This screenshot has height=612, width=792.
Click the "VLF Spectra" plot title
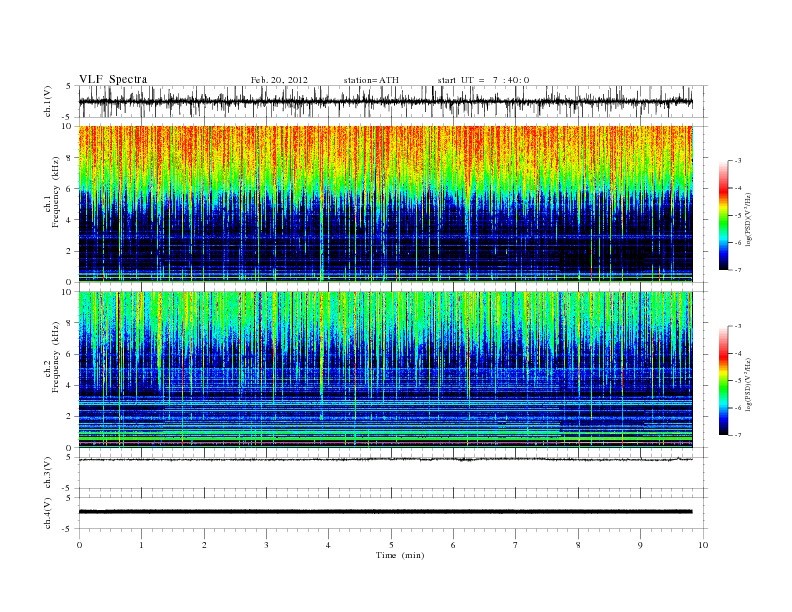click(x=113, y=79)
